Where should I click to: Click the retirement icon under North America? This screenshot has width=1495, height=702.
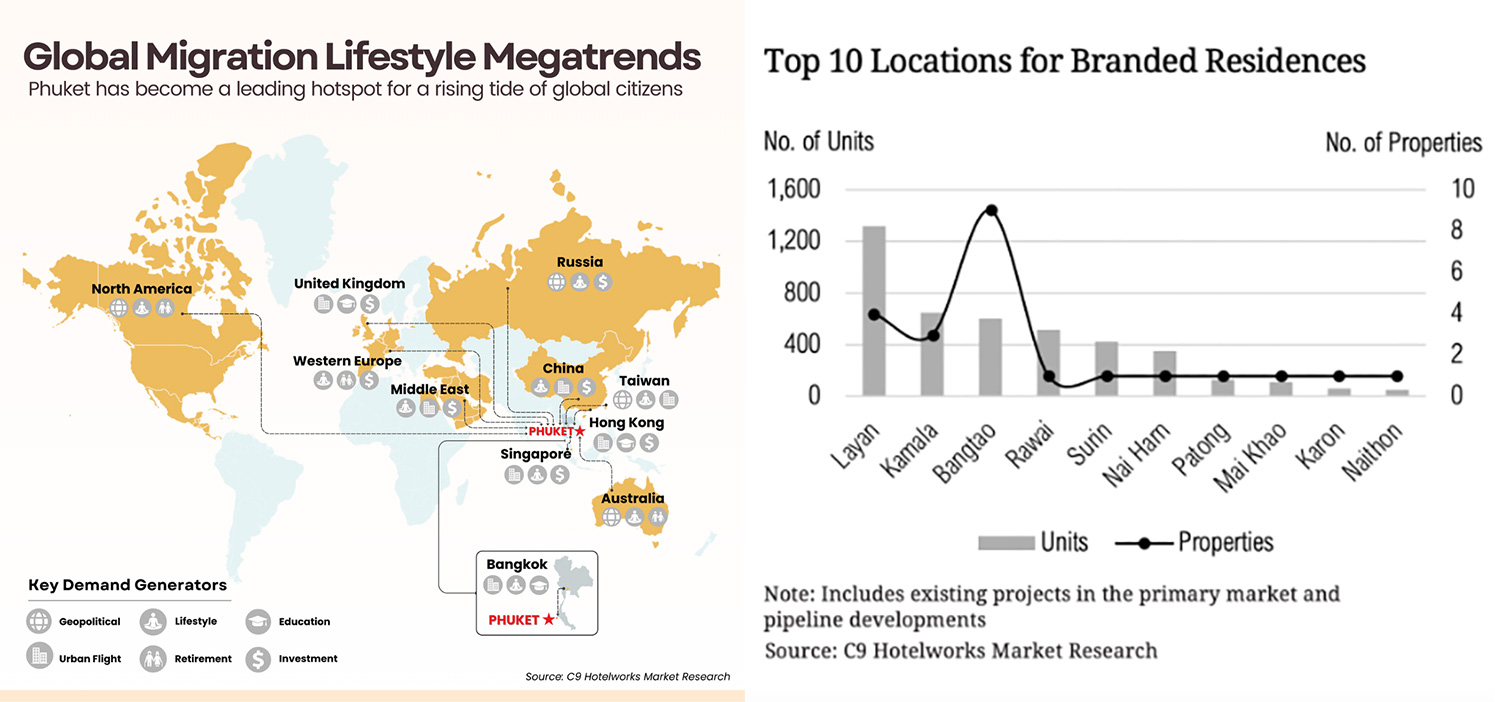click(x=165, y=308)
